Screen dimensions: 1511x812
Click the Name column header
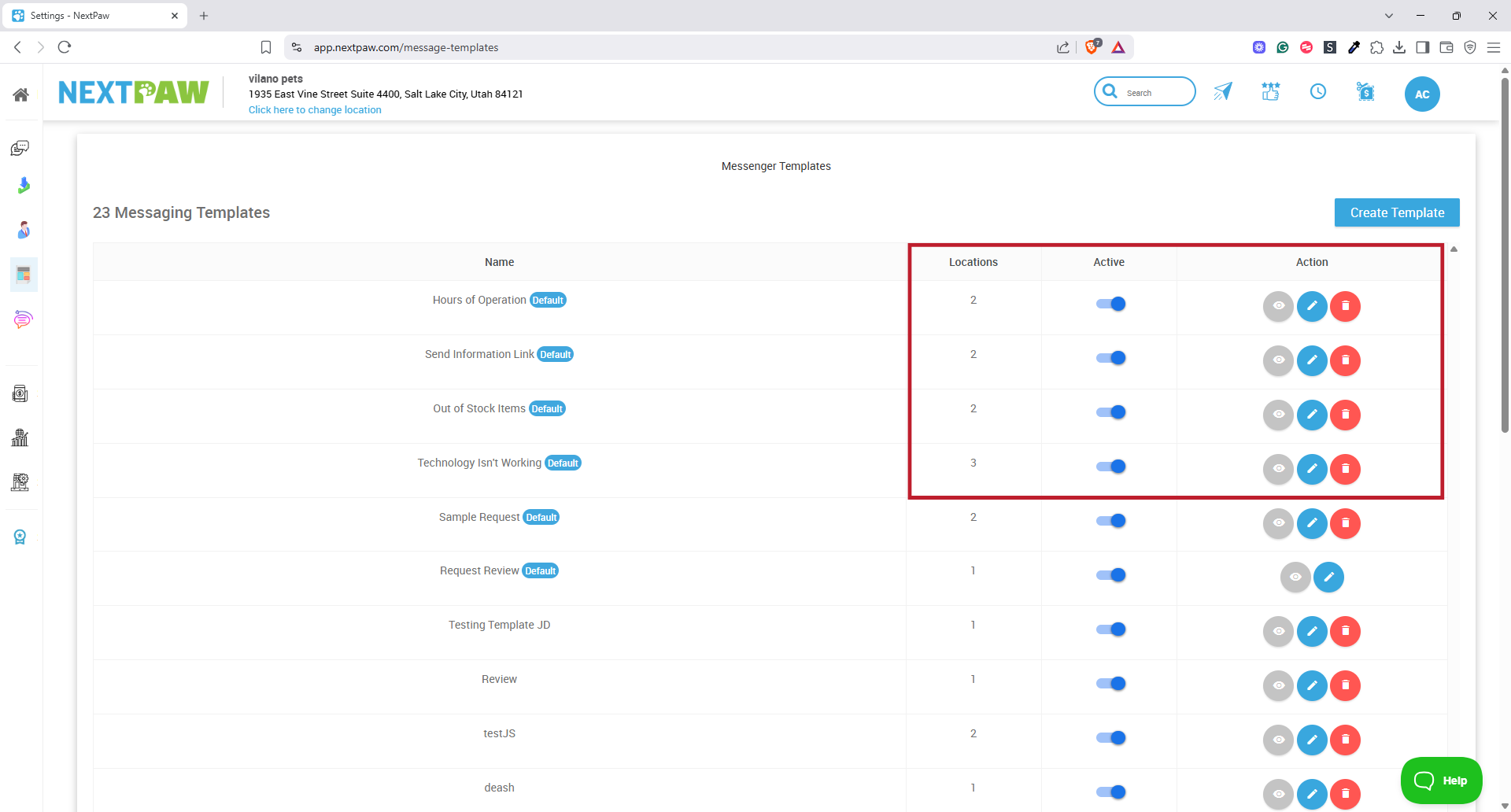pos(500,262)
